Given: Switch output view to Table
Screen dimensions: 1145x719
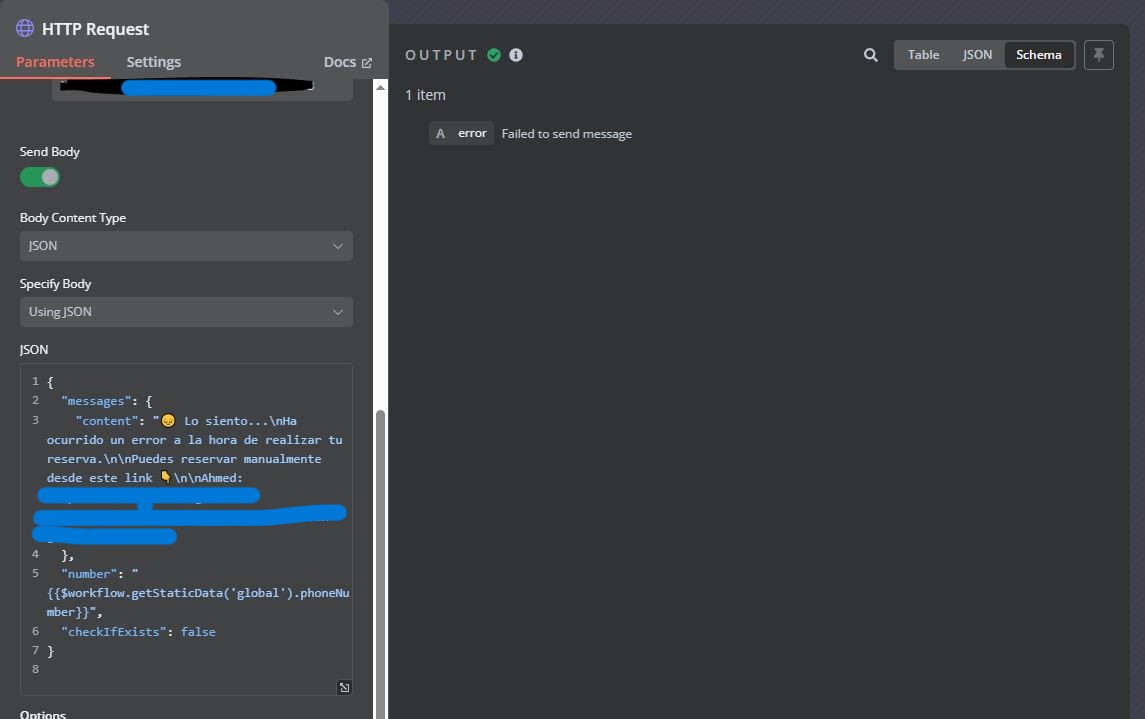Looking at the screenshot, I should (x=923, y=55).
